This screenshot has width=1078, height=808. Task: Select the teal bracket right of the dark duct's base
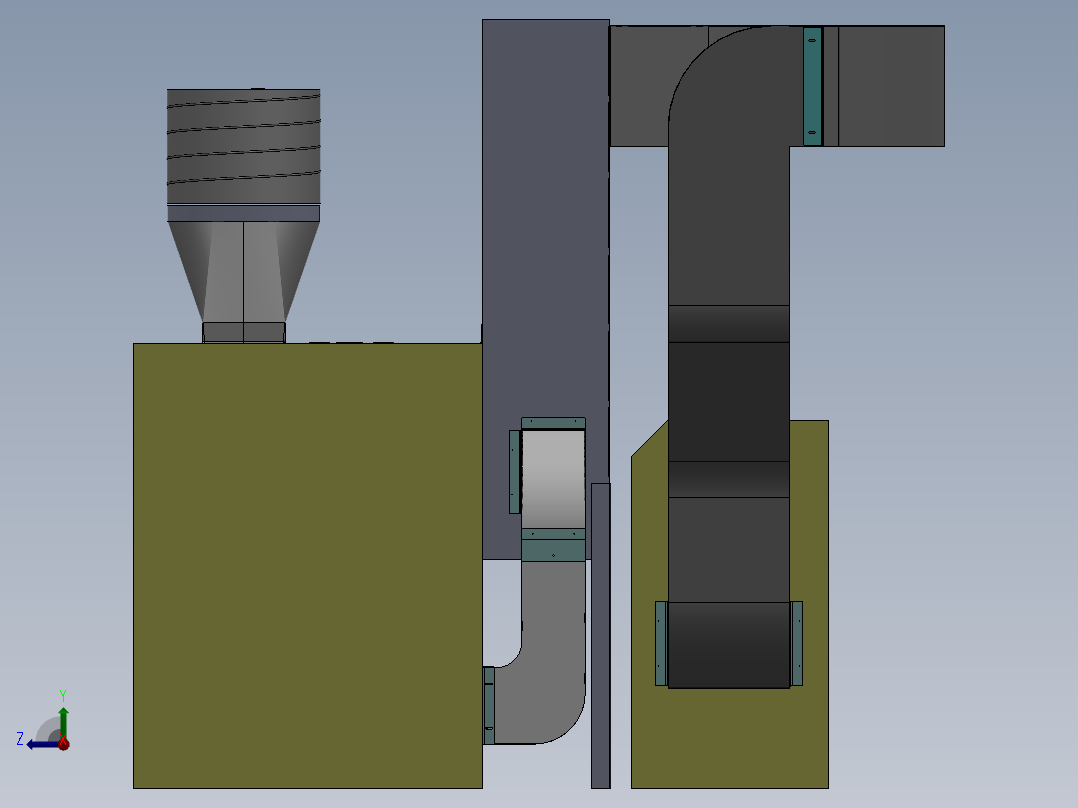(x=797, y=643)
